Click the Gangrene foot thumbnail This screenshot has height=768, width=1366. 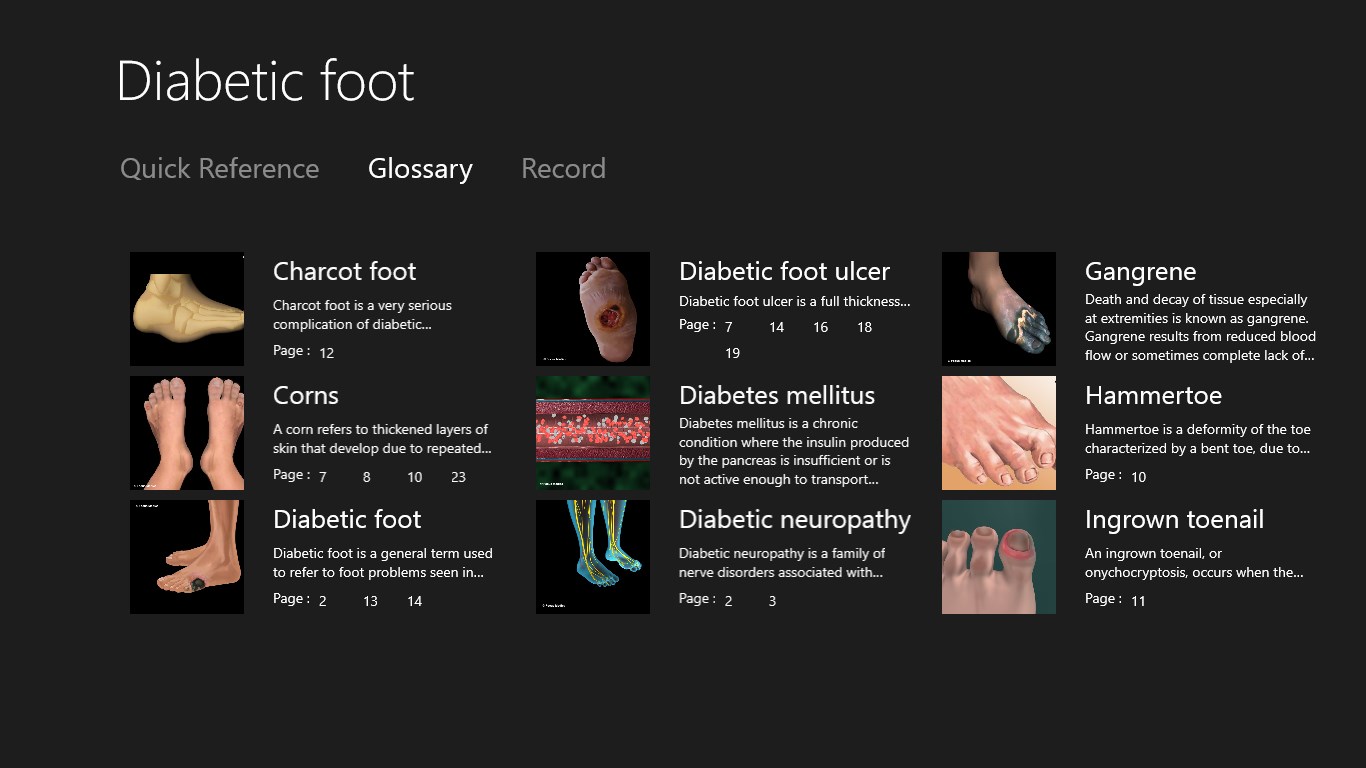click(x=999, y=309)
